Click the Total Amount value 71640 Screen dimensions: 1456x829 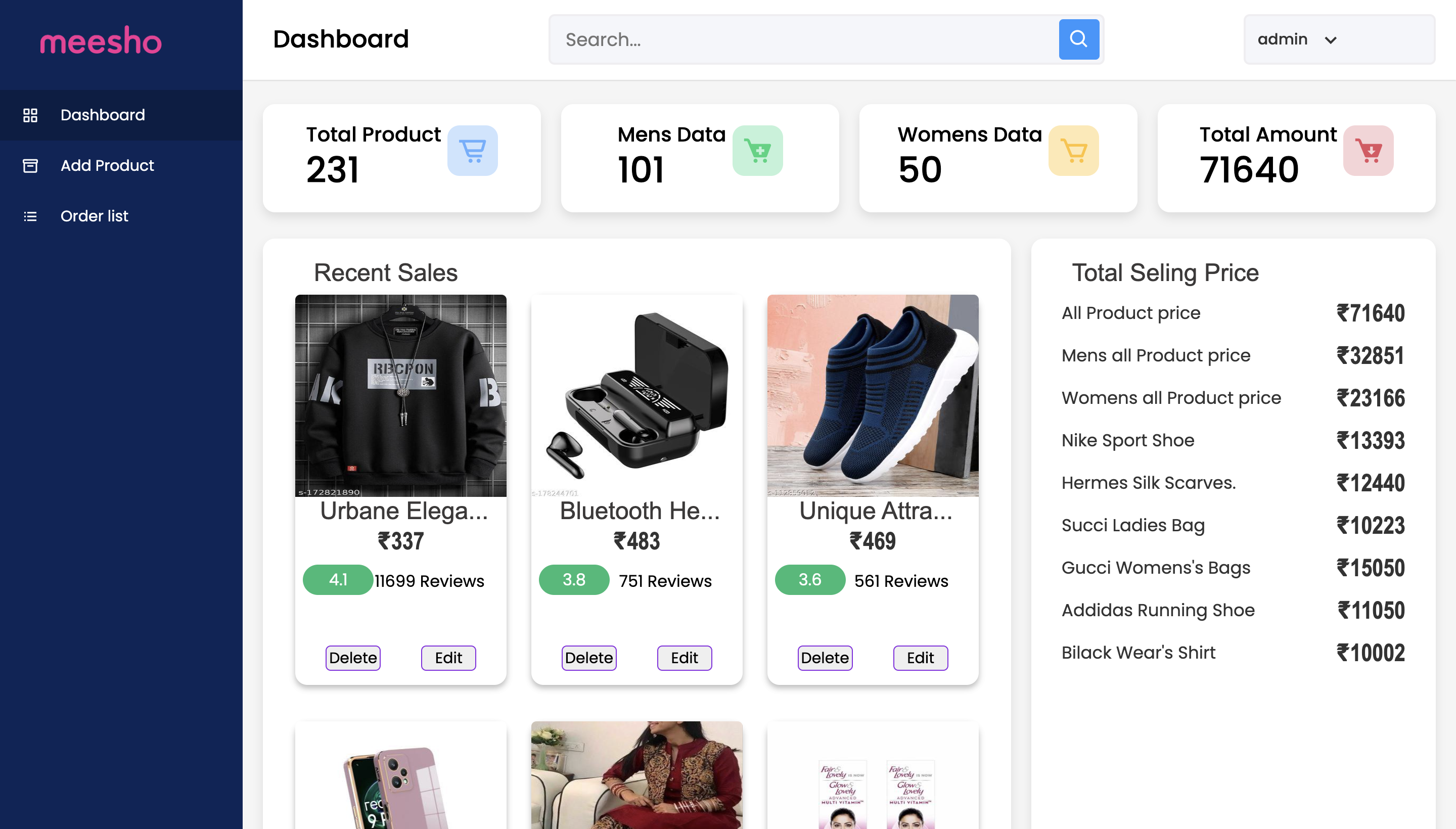(x=1249, y=170)
